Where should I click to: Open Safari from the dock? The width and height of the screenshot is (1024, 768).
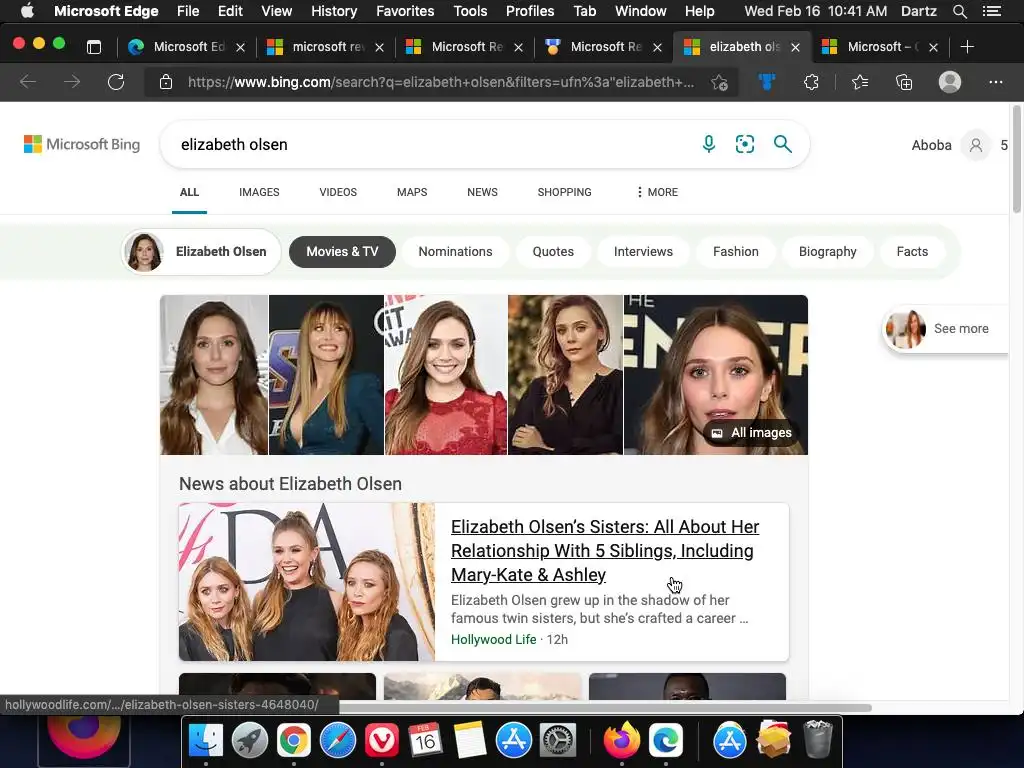[338, 740]
